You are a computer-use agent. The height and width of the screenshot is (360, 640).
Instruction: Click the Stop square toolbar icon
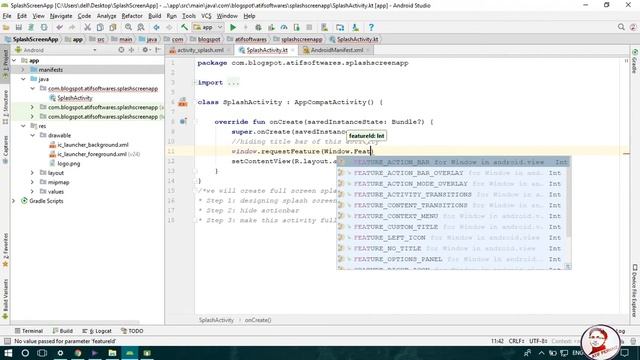click(x=309, y=27)
